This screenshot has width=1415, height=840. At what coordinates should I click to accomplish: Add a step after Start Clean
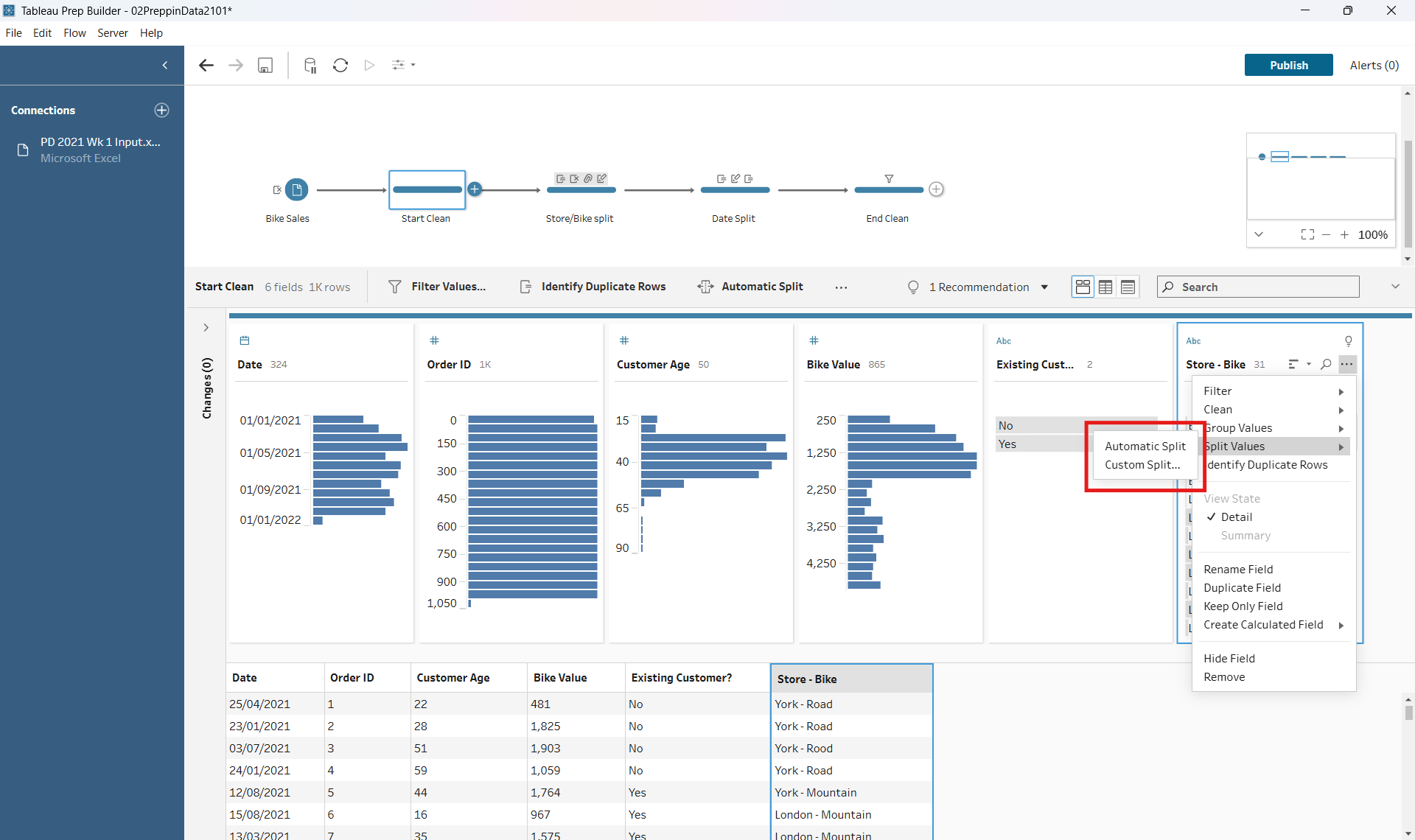pos(475,189)
